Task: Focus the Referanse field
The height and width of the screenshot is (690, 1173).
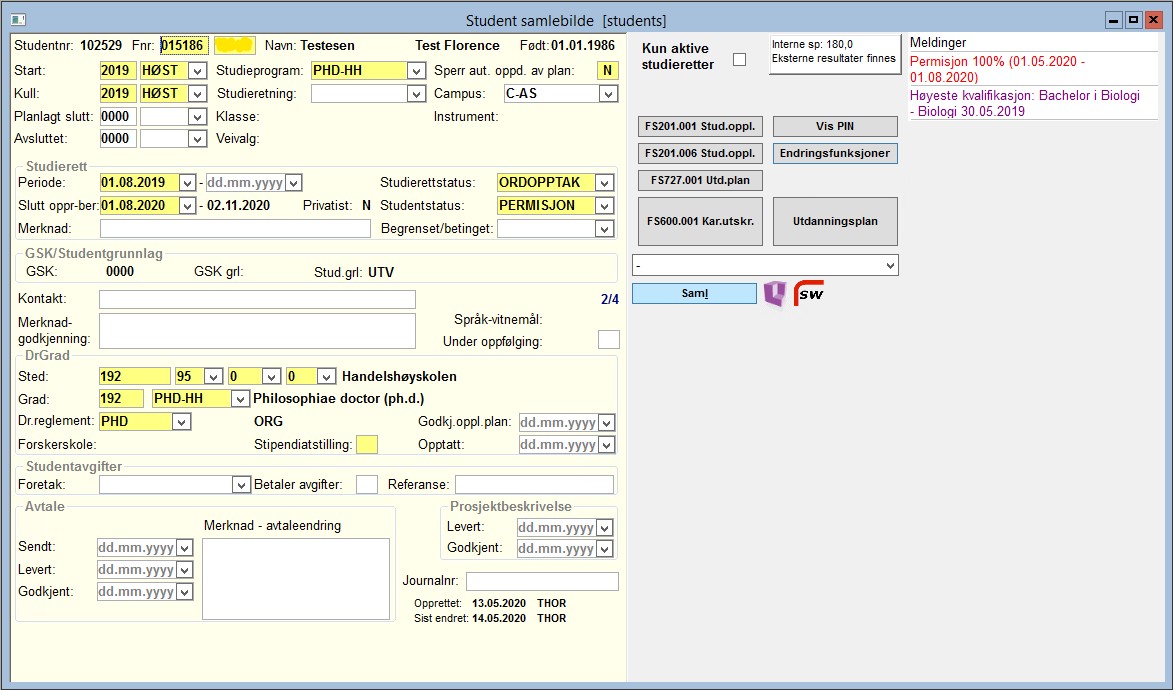Action: point(534,485)
